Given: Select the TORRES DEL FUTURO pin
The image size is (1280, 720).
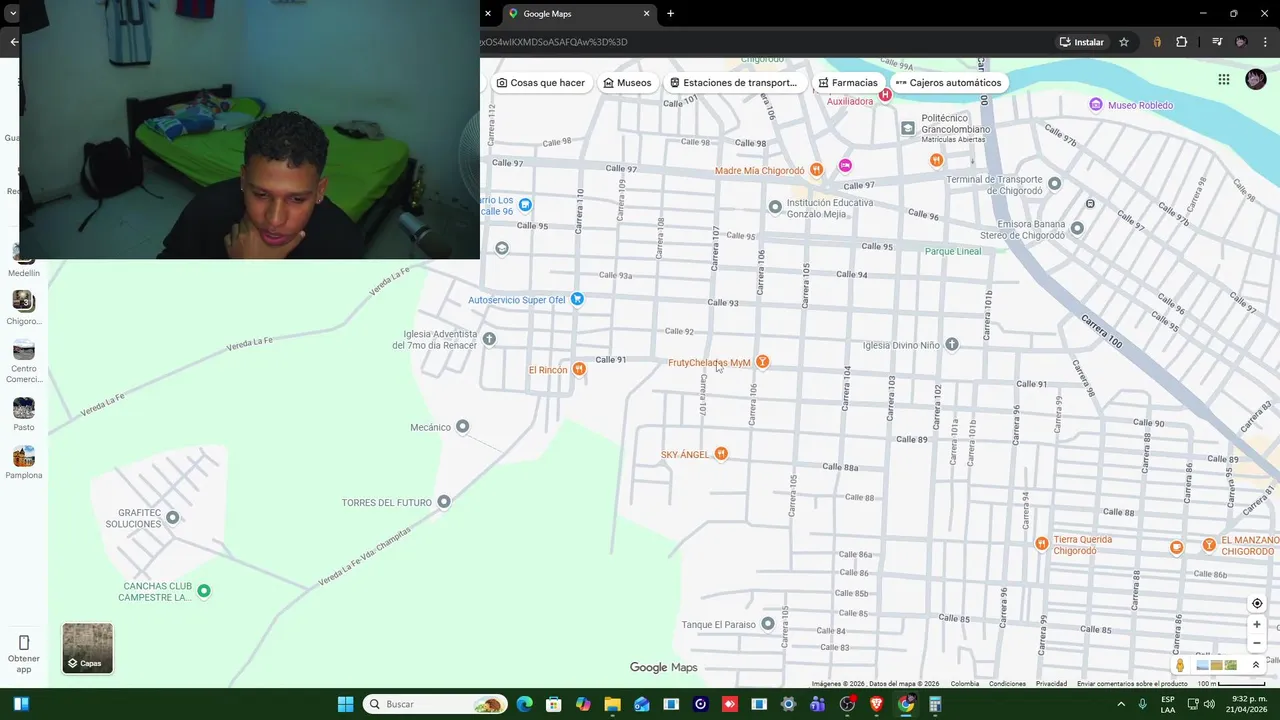Looking at the screenshot, I should click(444, 502).
